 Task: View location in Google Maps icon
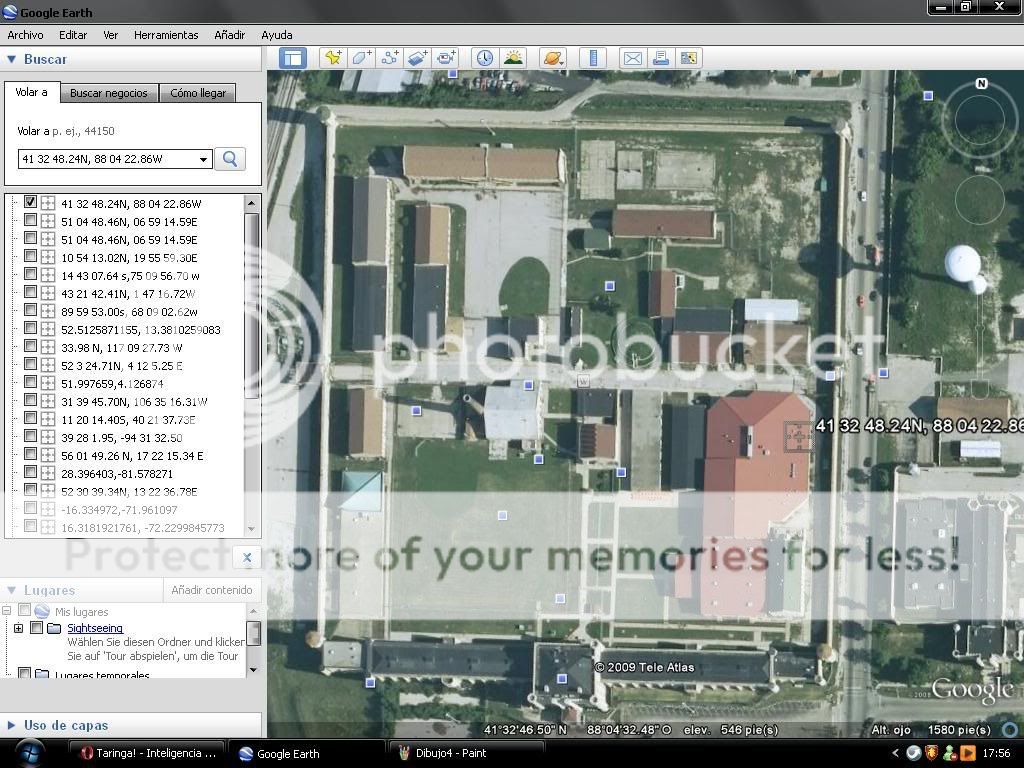[x=688, y=58]
